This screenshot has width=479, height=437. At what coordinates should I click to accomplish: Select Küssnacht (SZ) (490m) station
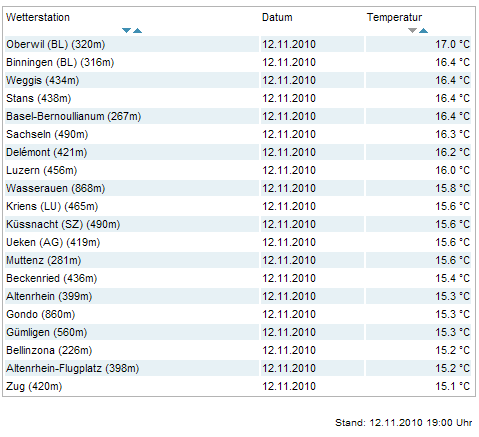(63, 224)
